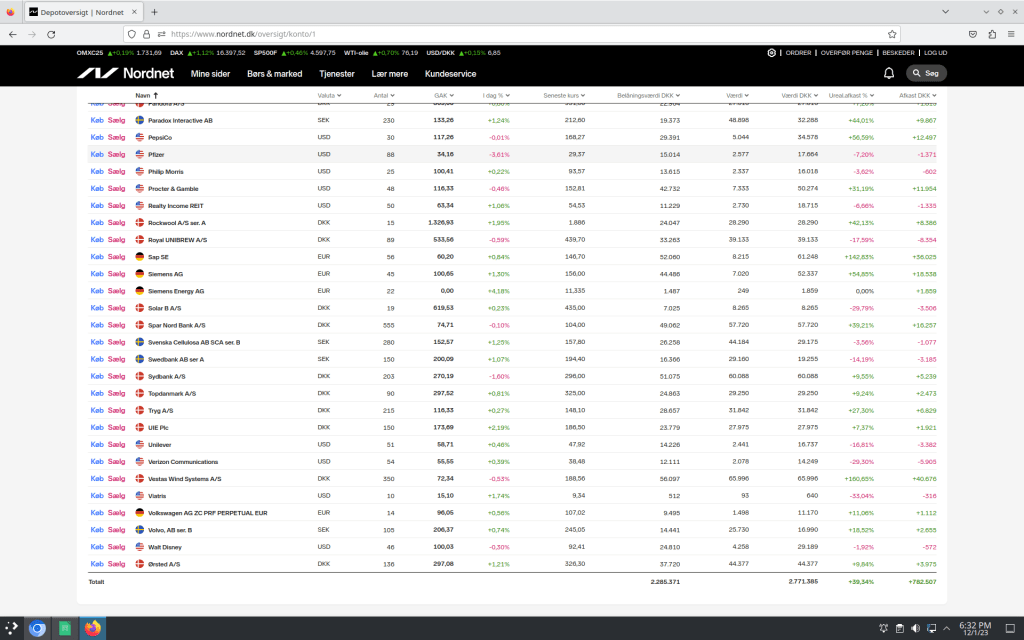The width and height of the screenshot is (1024, 640).
Task: Expand the Afkast DKK column dropdown
Action: click(919, 95)
